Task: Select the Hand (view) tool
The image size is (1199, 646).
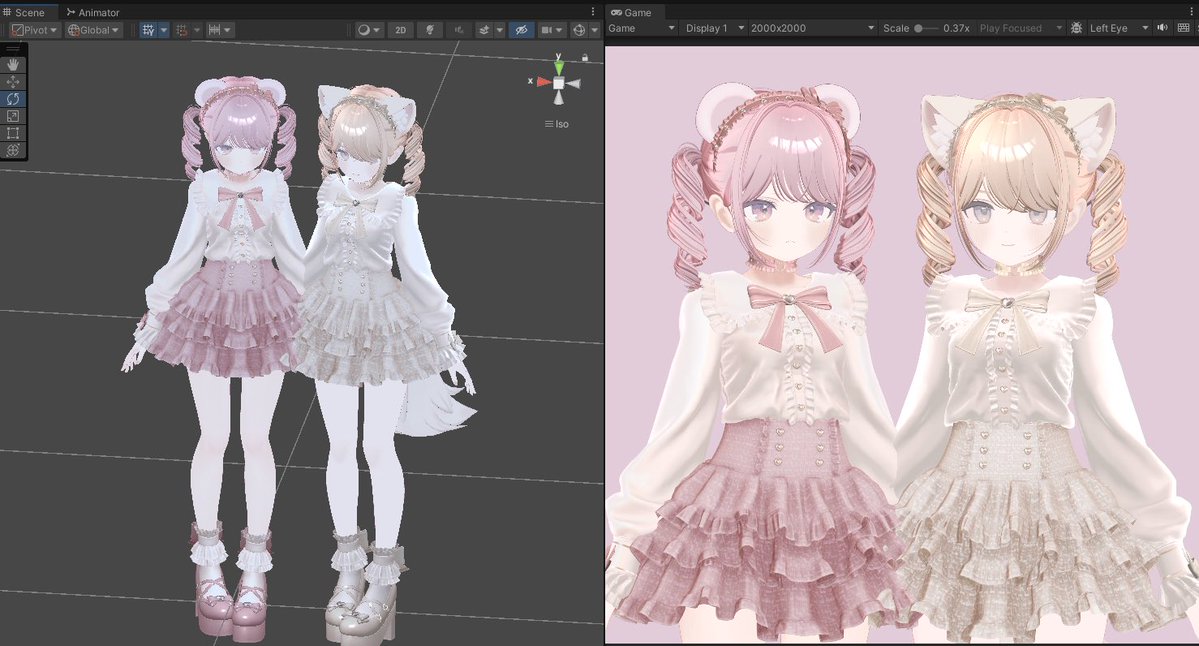Action: 13,65
